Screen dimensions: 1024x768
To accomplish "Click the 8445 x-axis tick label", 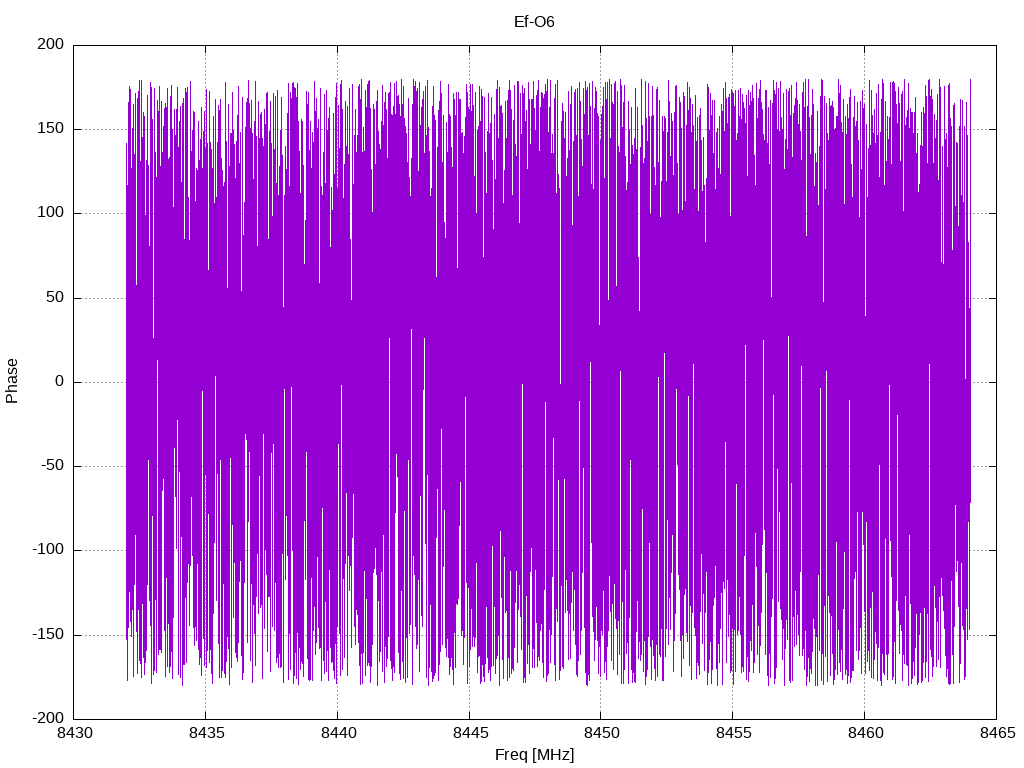I will [x=470, y=733].
